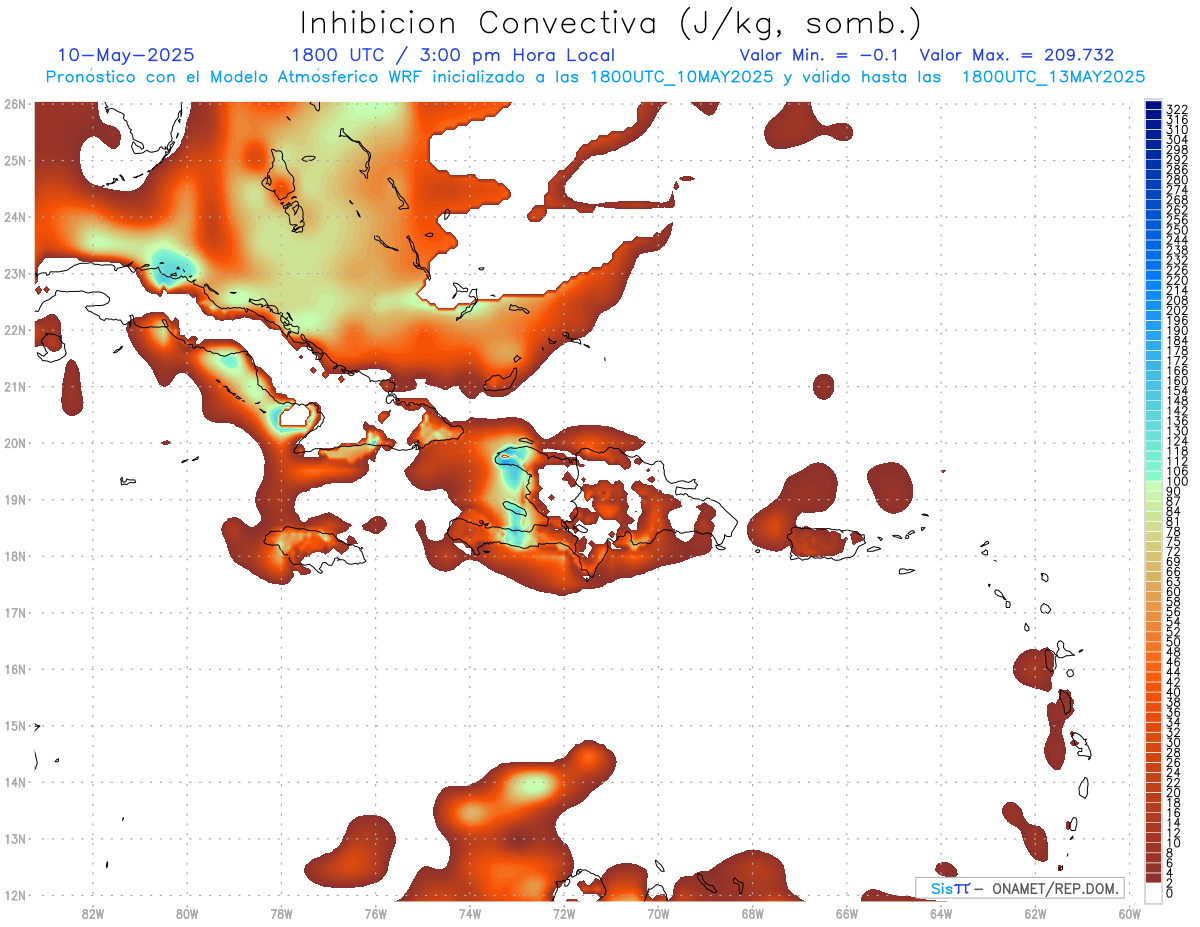
Task: Click the '23N' latitude label
Action: (x=15, y=273)
